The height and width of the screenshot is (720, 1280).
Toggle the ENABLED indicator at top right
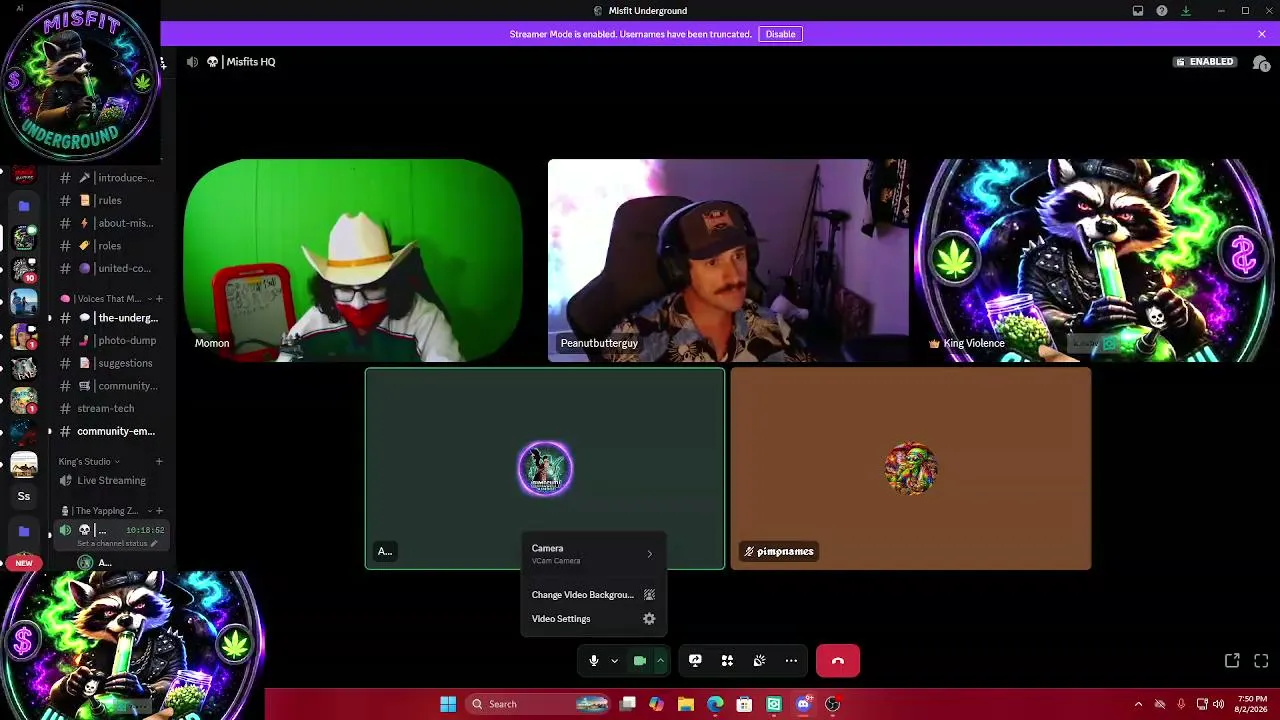click(x=1205, y=62)
